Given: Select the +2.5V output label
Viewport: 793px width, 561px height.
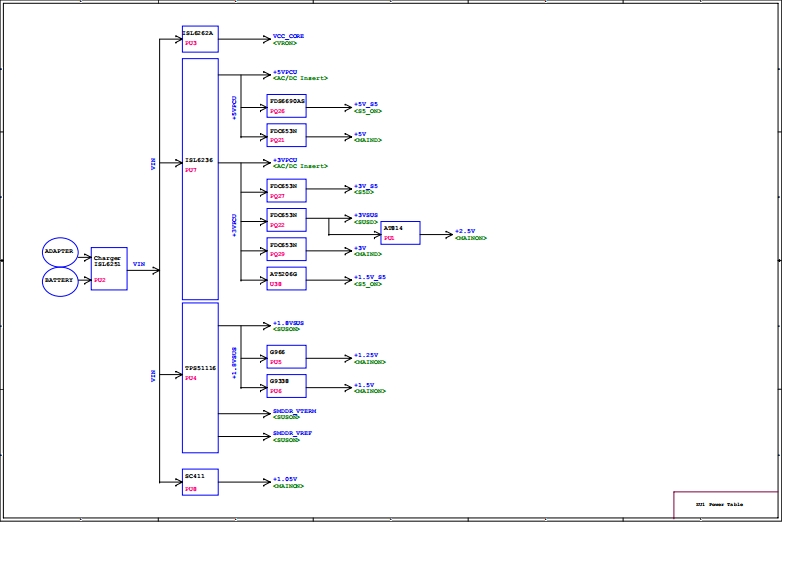Looking at the screenshot, I should click(465, 231).
